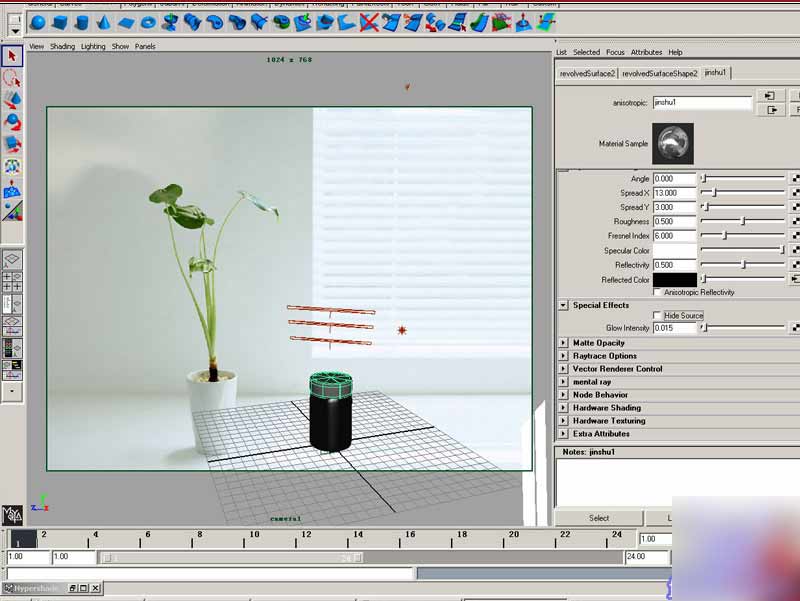Switch to four view layout
Screen dimensions: 800x601
tap(12, 282)
